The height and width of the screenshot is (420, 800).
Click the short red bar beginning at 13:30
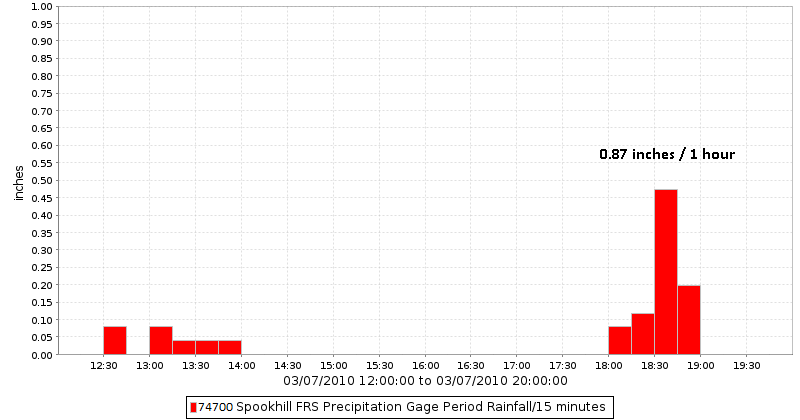[x=207, y=348]
